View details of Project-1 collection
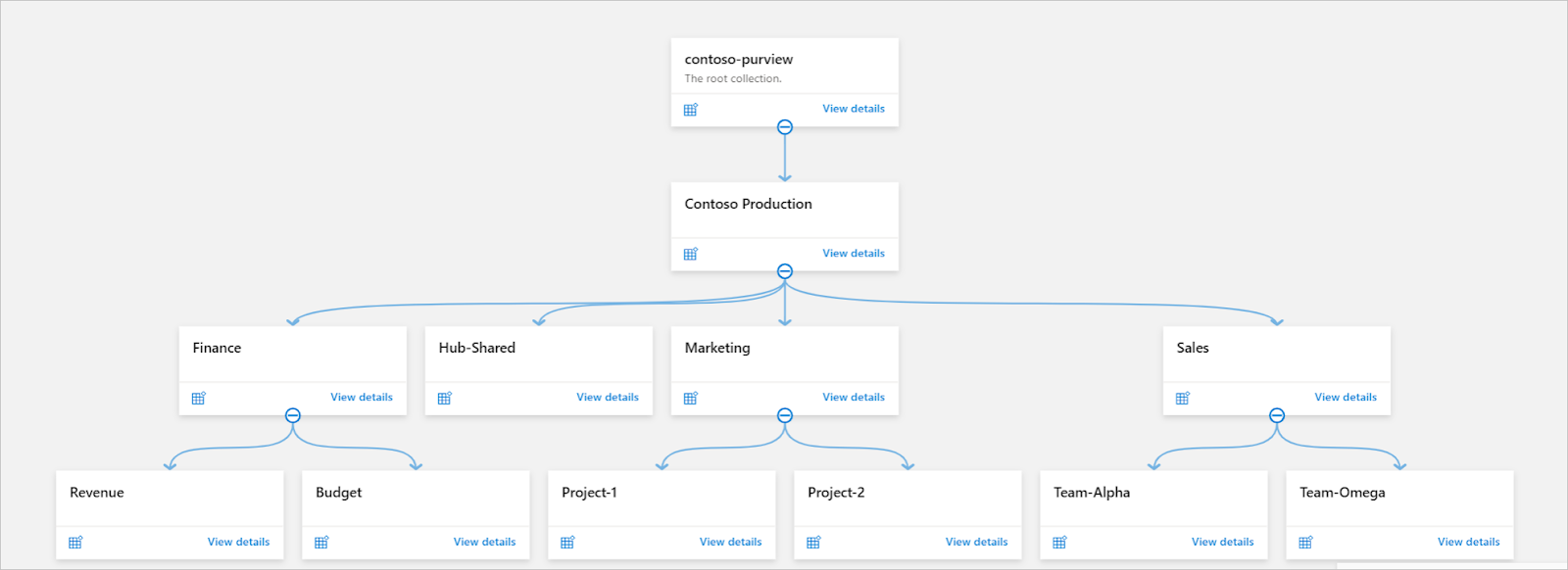Viewport: 1568px width, 570px height. pyautogui.click(x=730, y=542)
